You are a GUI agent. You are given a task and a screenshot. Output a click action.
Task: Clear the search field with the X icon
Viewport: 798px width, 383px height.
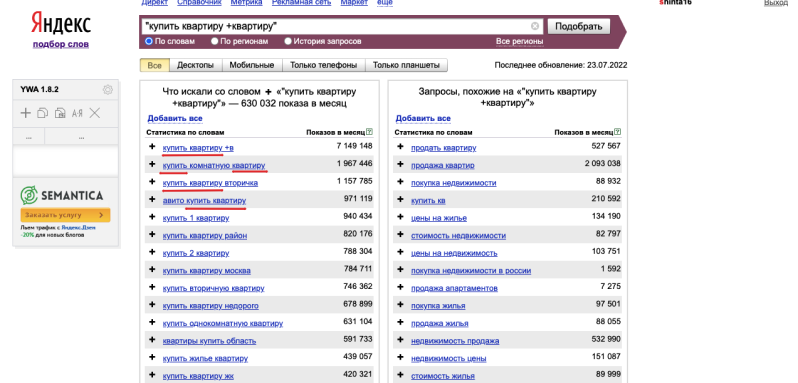pos(535,26)
